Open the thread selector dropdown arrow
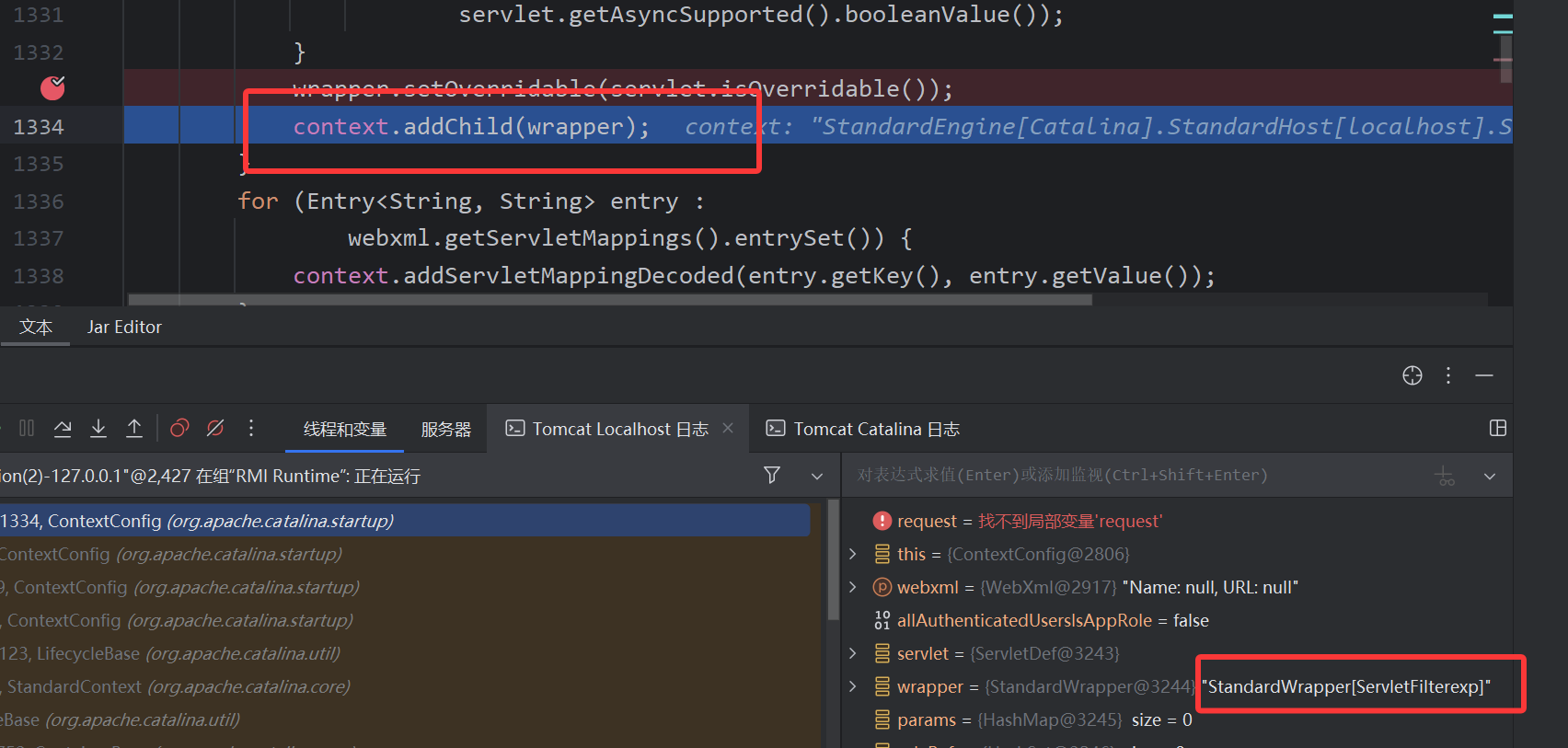 click(x=816, y=476)
